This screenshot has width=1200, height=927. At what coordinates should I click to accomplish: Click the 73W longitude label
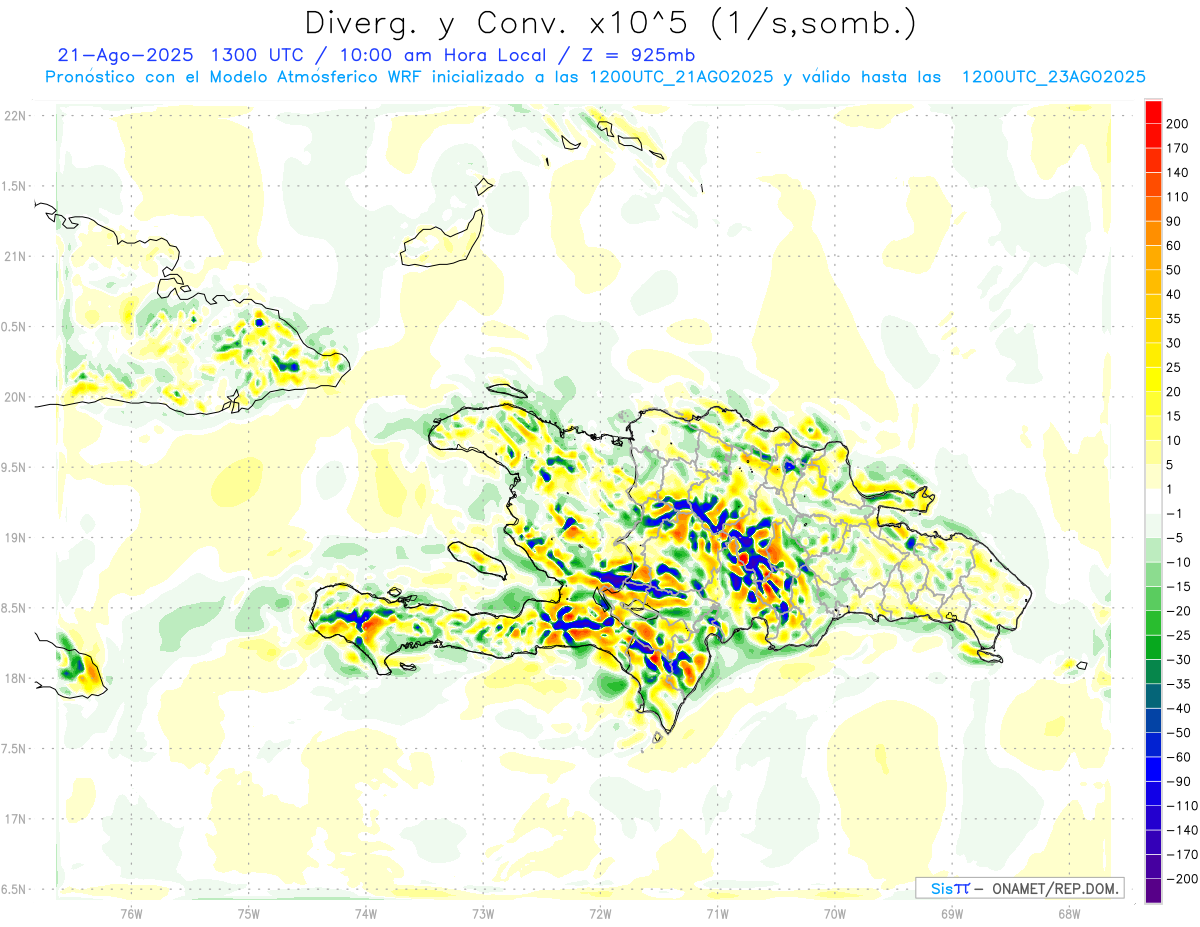pyautogui.click(x=483, y=912)
